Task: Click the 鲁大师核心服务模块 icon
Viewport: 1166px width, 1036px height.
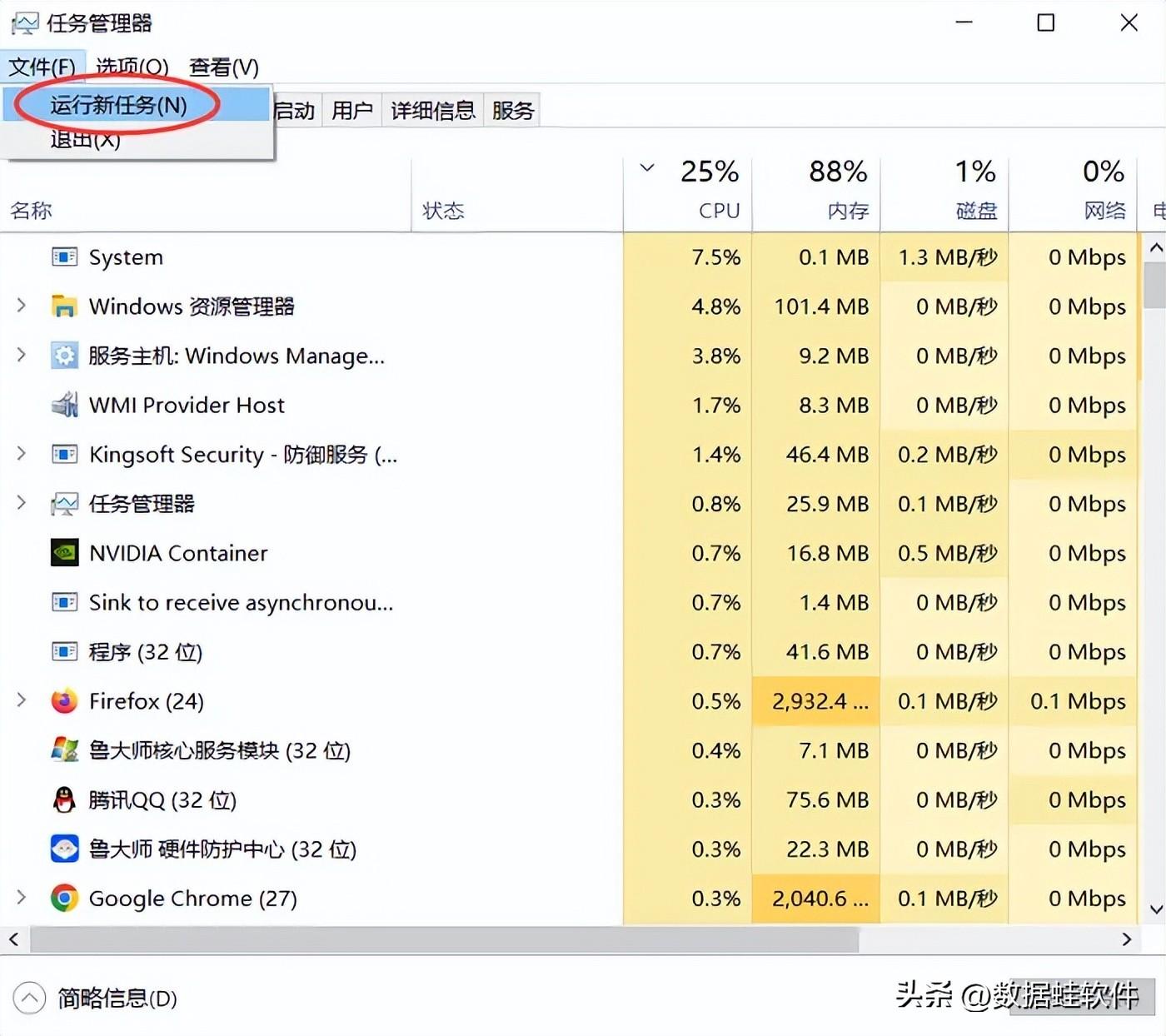Action: 64,750
